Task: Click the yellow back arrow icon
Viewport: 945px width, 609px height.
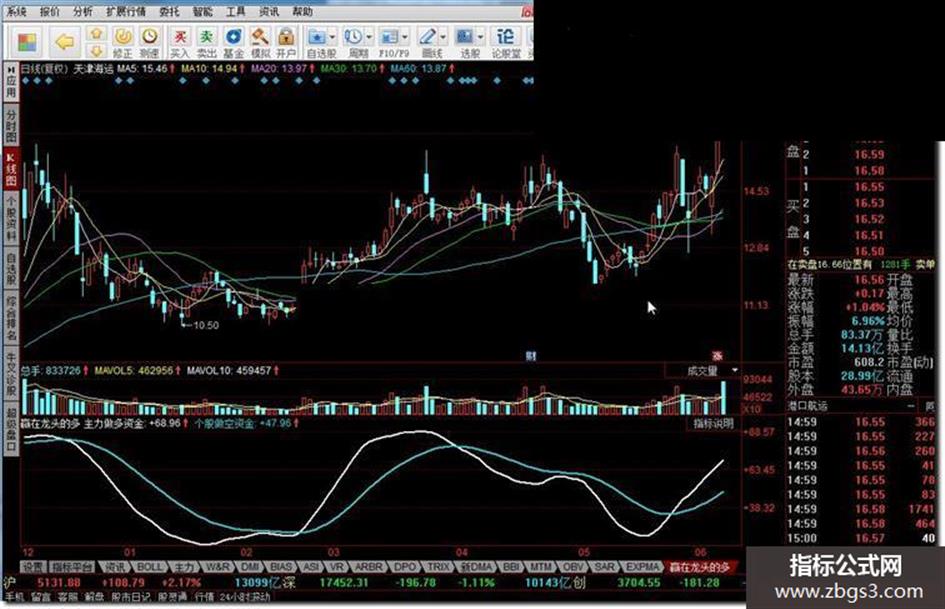Action: [x=64, y=42]
